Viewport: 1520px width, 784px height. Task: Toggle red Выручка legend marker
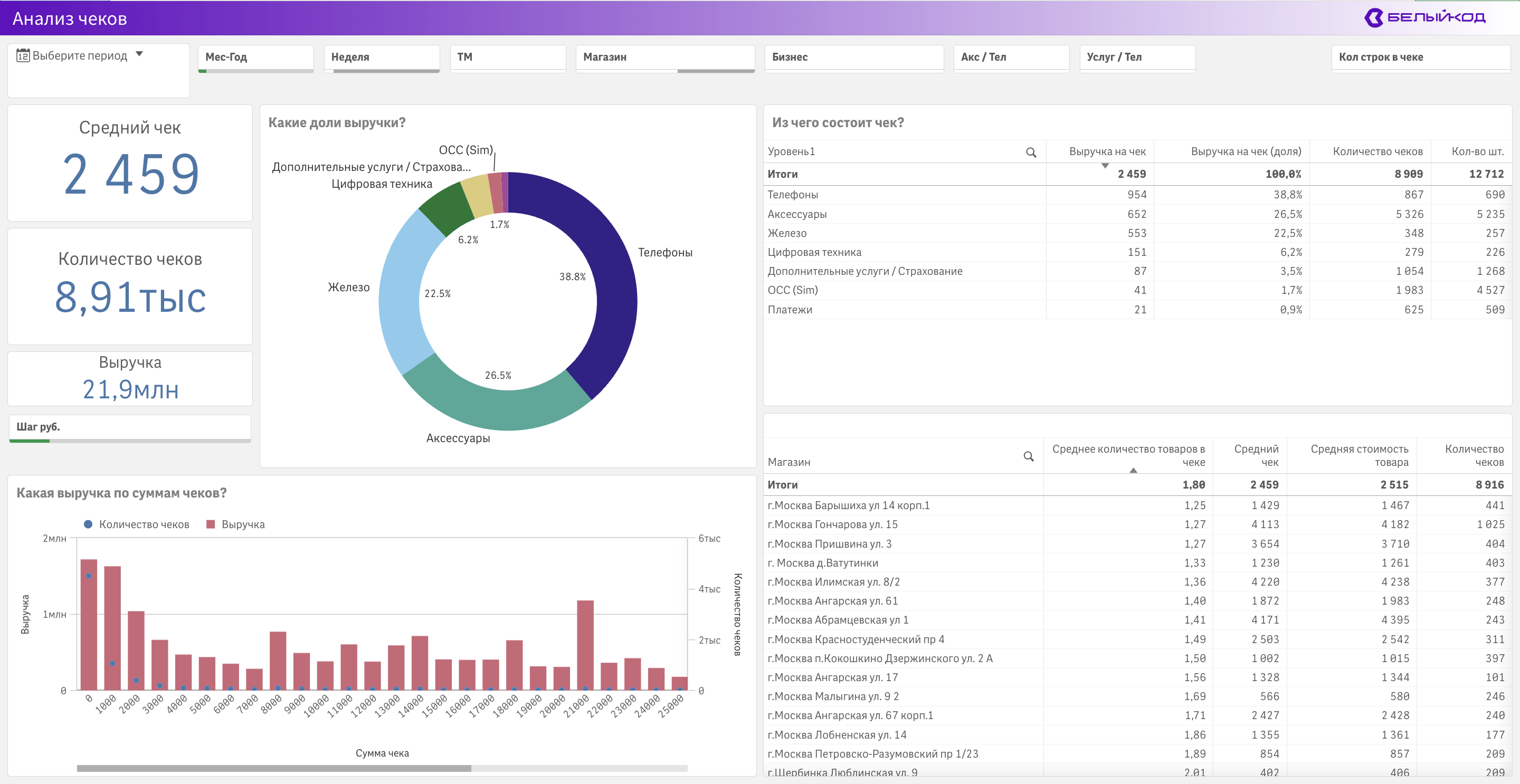click(x=211, y=524)
